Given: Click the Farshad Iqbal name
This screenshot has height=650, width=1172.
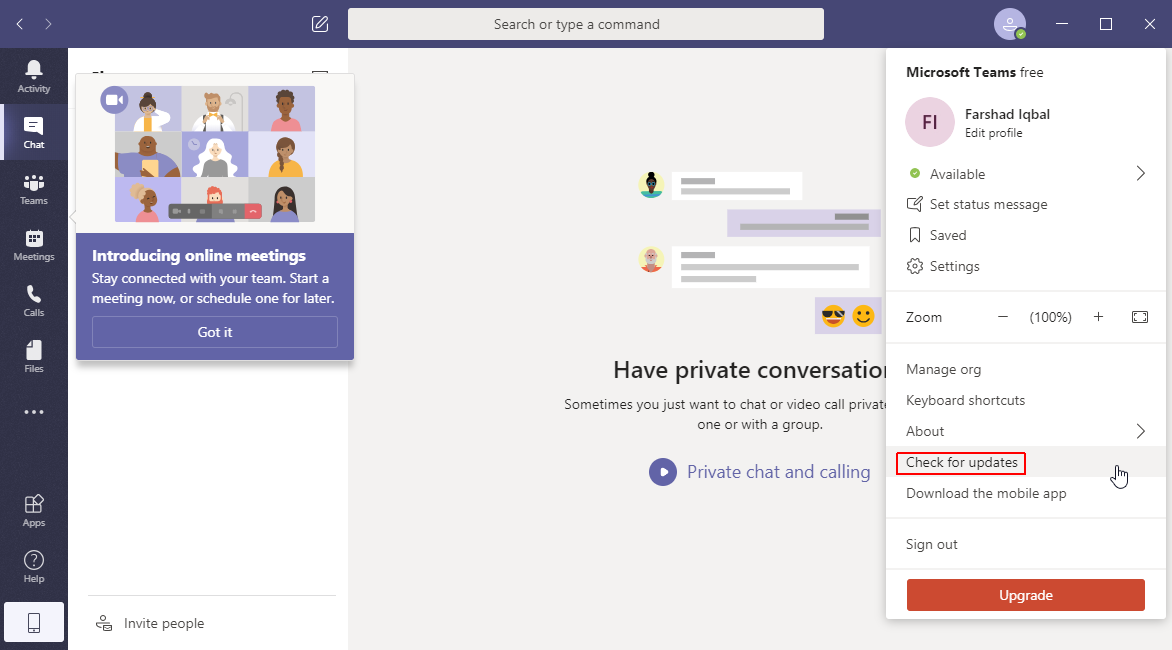Looking at the screenshot, I should [1007, 114].
